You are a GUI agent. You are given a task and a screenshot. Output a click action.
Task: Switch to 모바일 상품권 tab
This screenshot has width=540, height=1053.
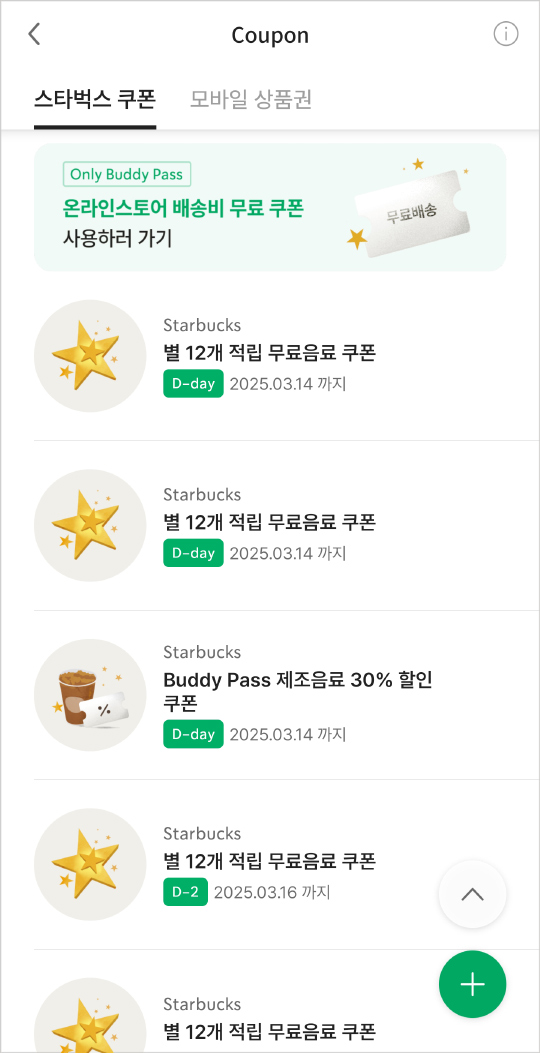click(x=251, y=99)
